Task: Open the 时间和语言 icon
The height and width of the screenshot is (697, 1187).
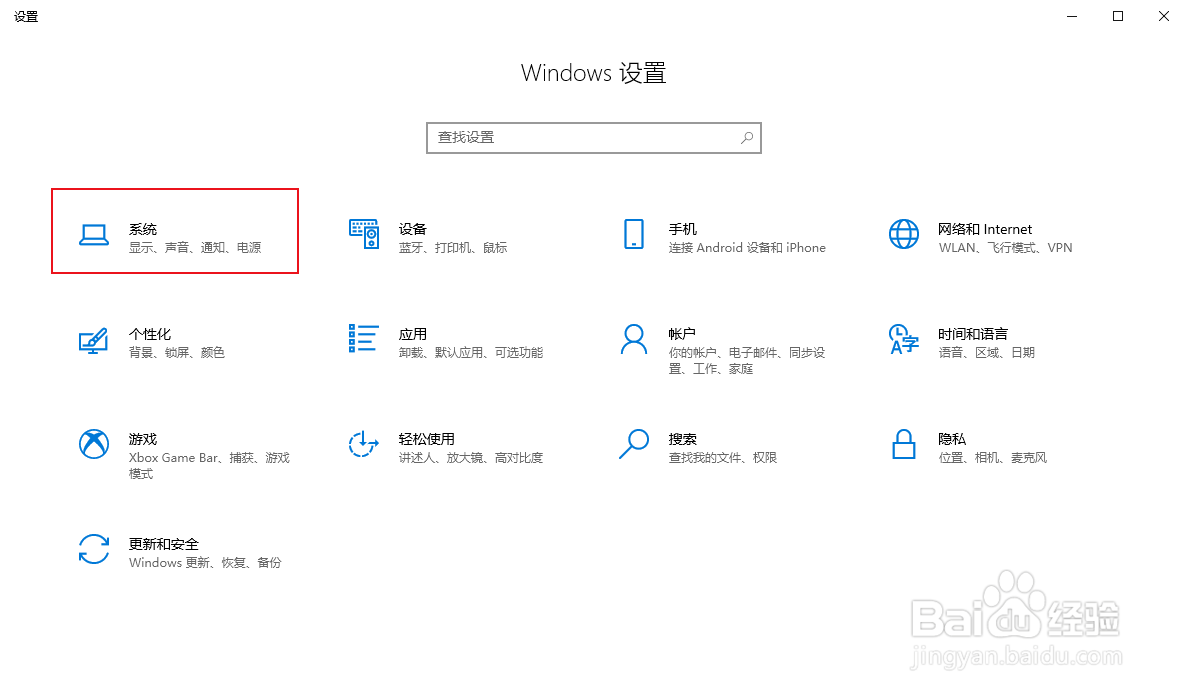Action: [x=904, y=339]
